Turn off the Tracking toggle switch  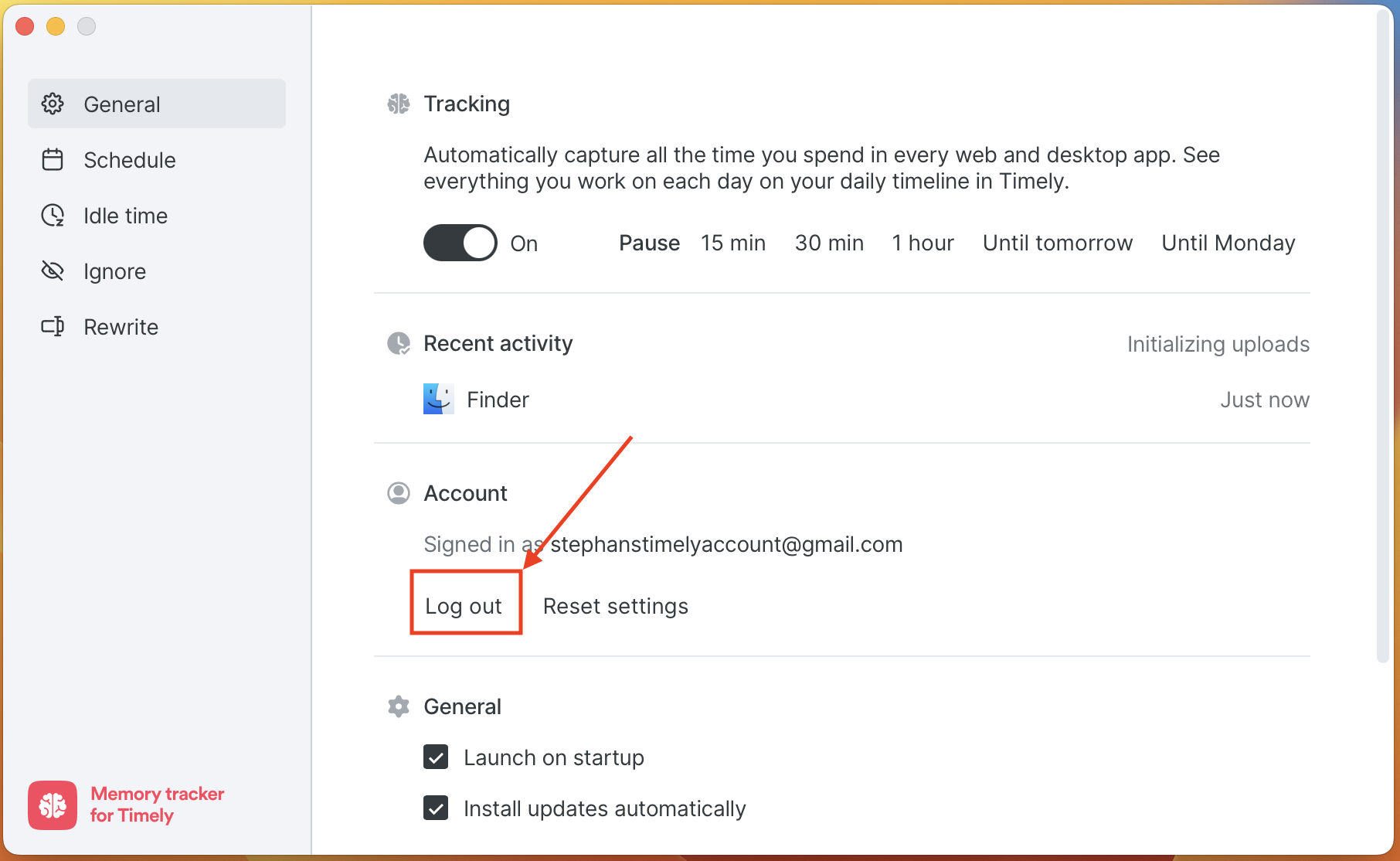[460, 243]
